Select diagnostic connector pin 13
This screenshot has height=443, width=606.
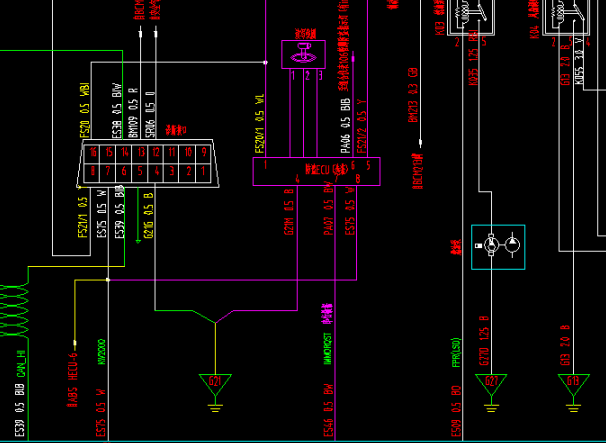tap(141, 152)
